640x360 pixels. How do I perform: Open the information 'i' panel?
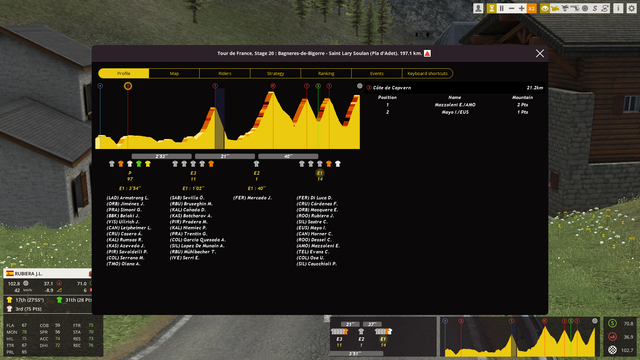pyautogui.click(x=618, y=8)
